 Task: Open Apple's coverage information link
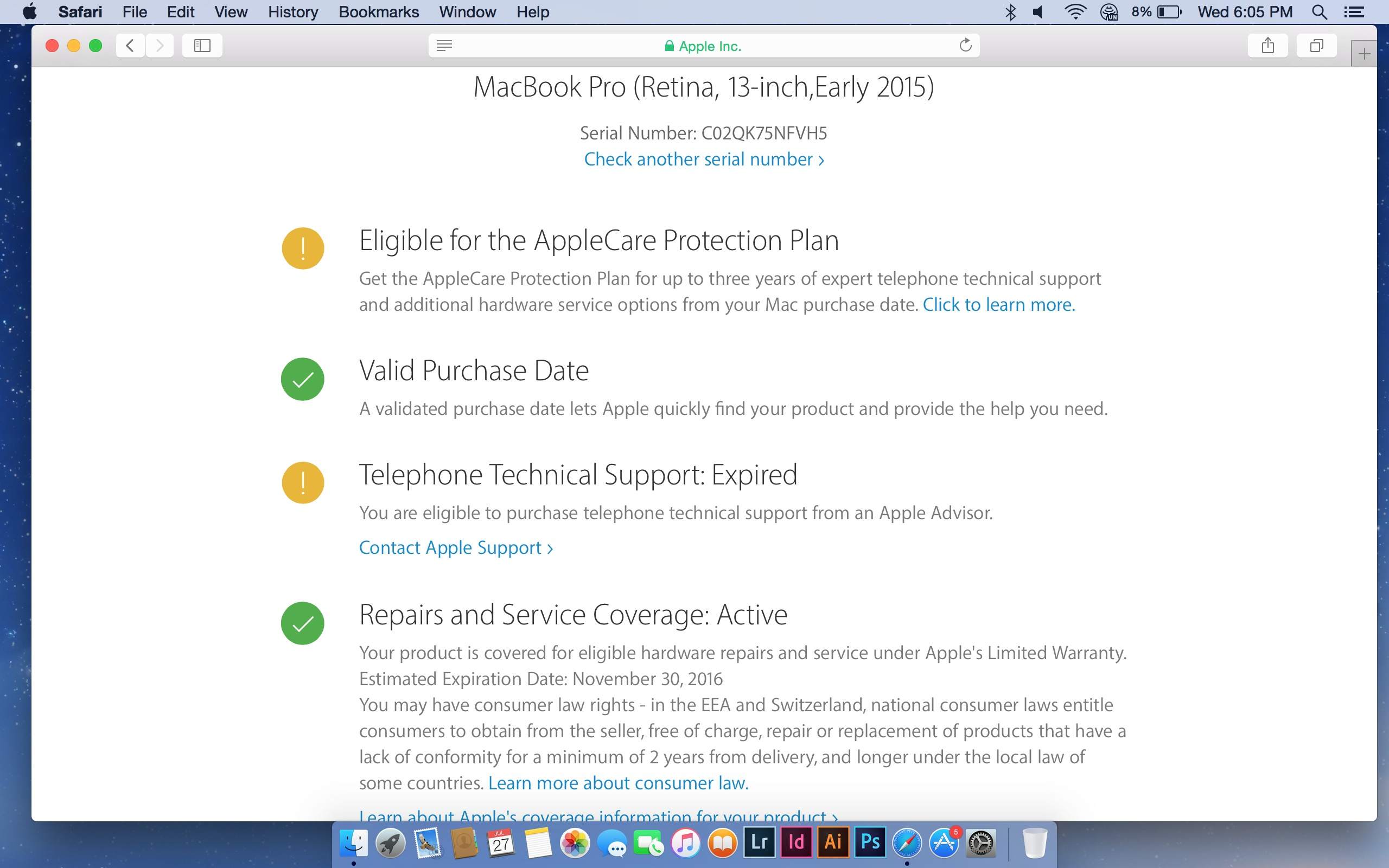point(598,815)
